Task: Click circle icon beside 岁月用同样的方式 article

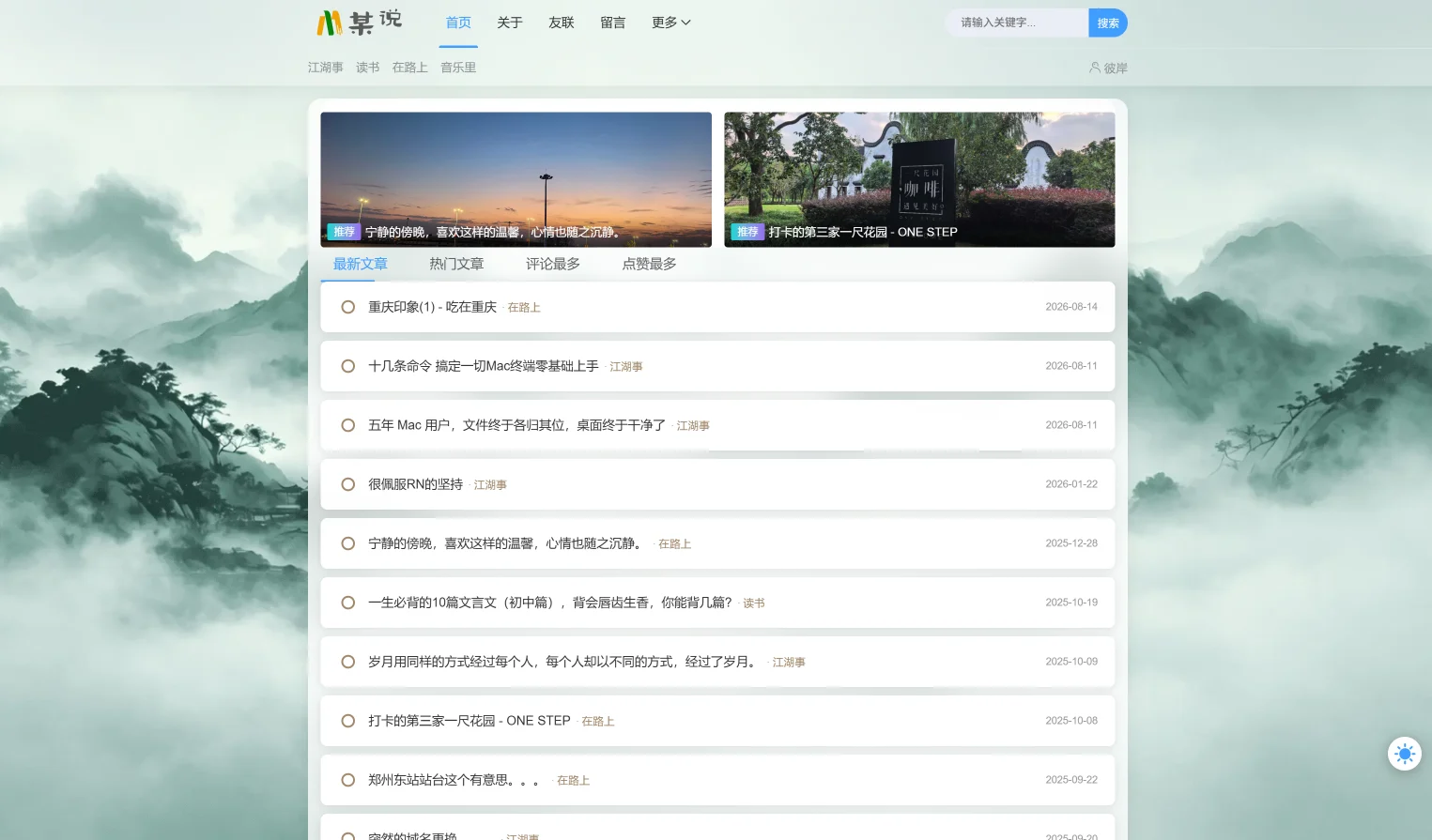Action: coord(348,662)
